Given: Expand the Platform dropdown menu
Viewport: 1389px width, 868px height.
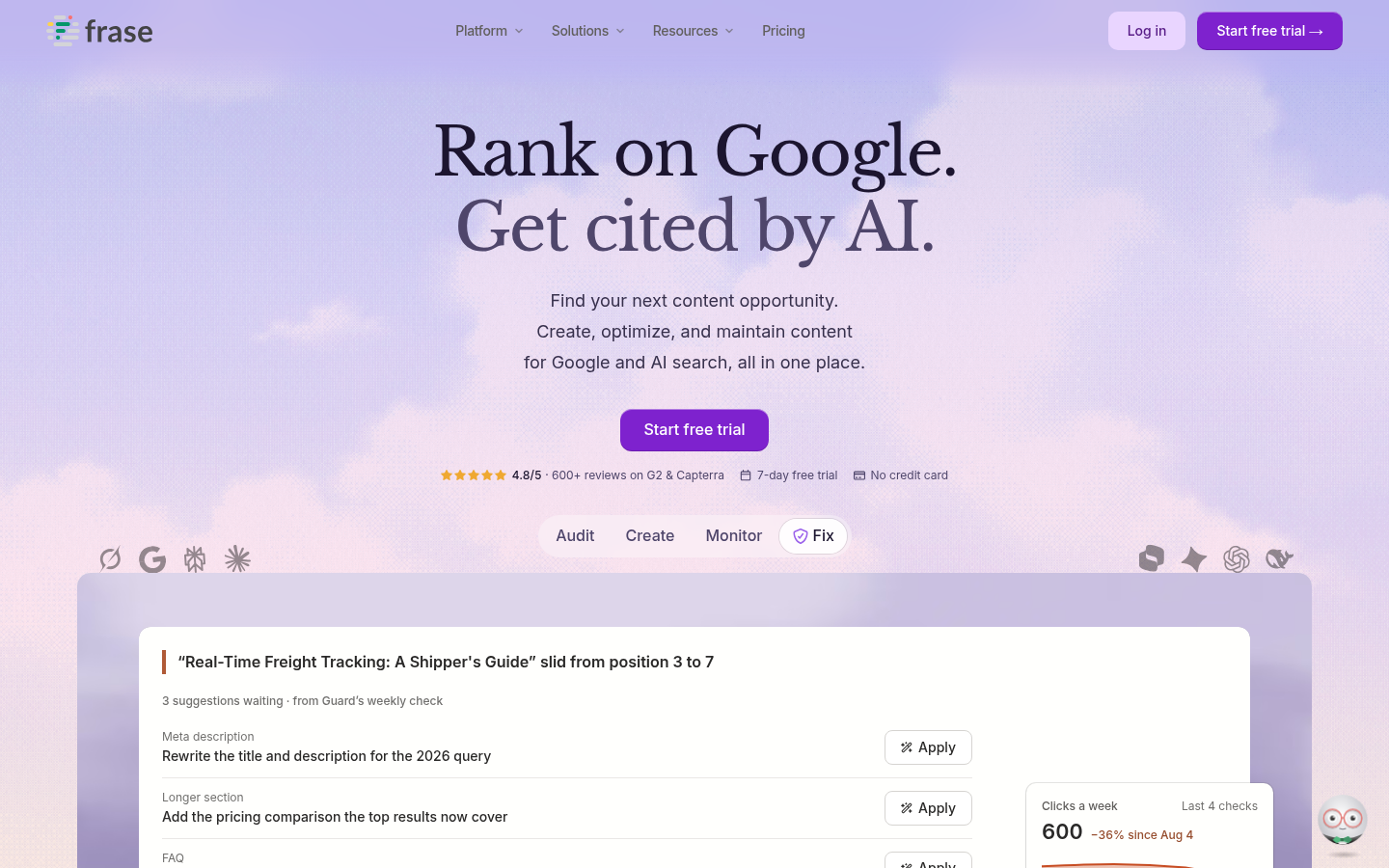Looking at the screenshot, I should click(489, 31).
